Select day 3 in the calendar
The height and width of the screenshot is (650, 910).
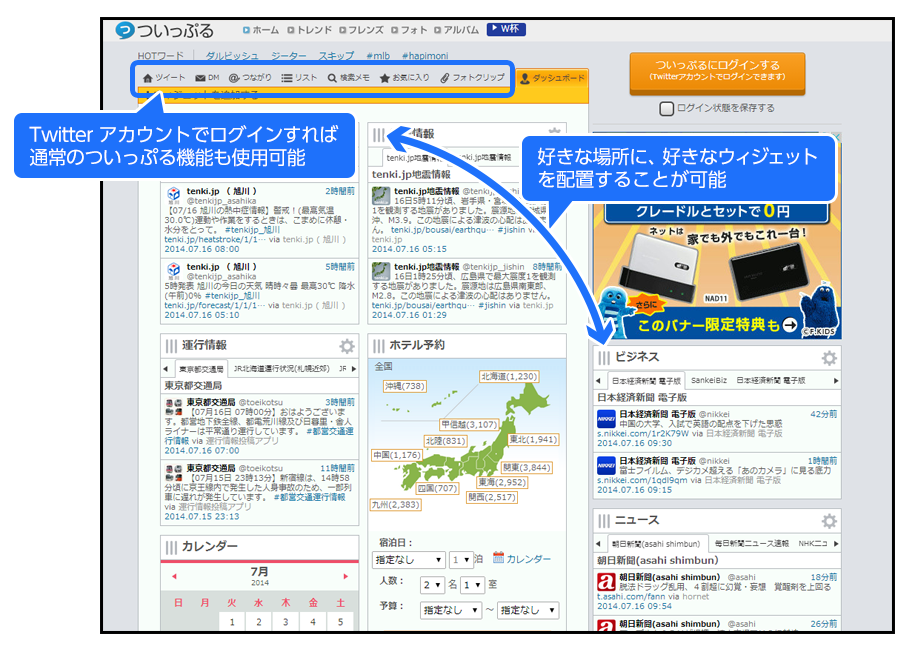[286, 622]
